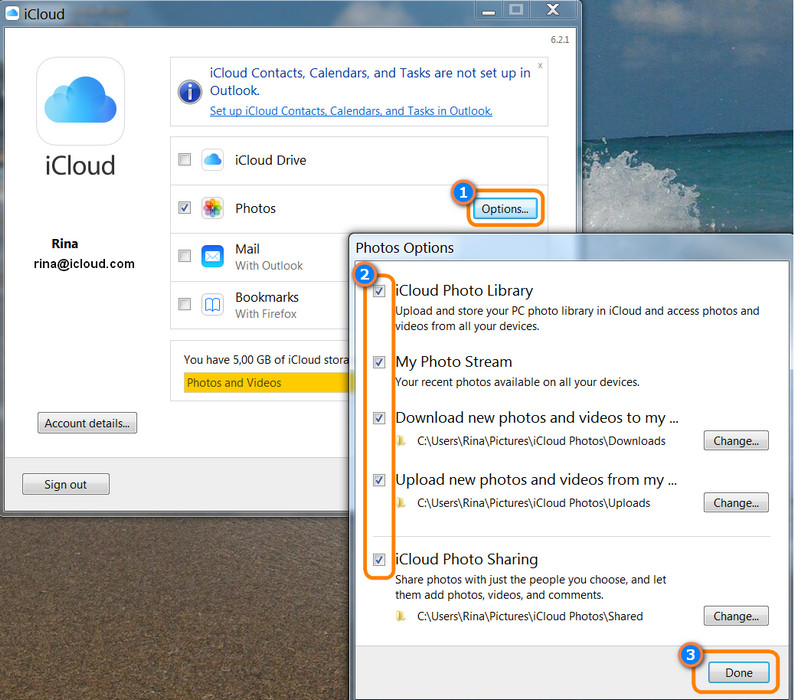Click the yellow Photos and Videos storage bar

pyautogui.click(x=267, y=383)
